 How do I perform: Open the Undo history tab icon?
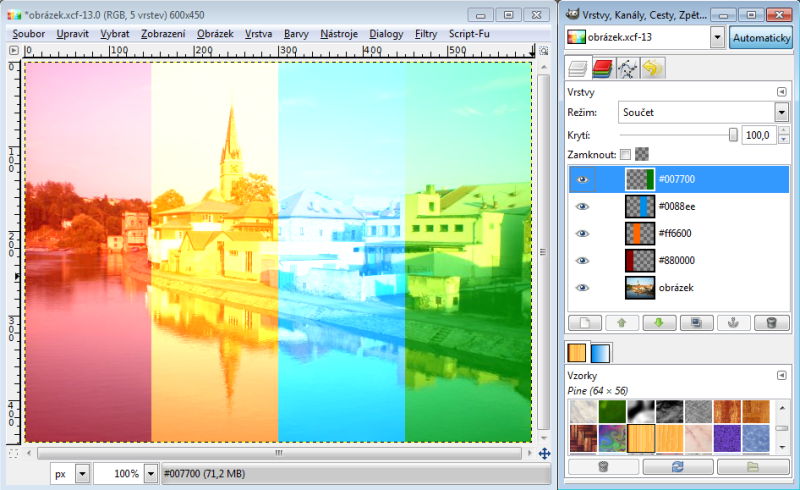[652, 68]
